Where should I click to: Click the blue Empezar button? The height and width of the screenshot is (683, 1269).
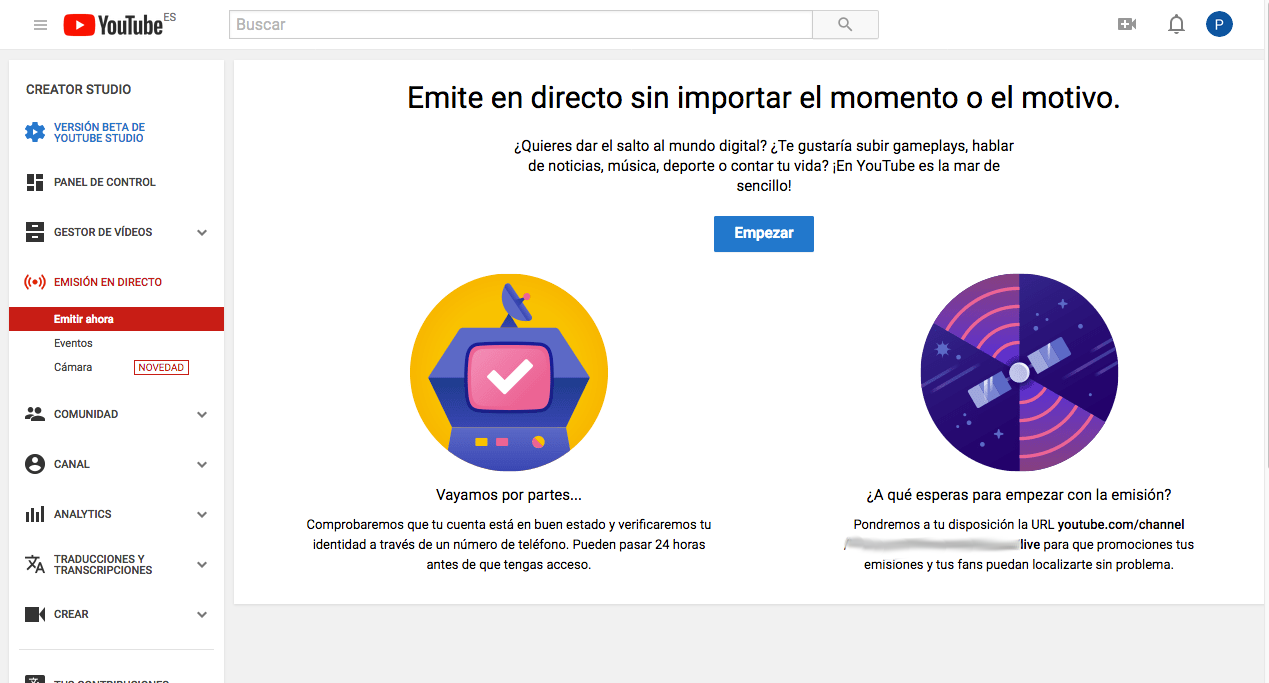click(x=763, y=233)
